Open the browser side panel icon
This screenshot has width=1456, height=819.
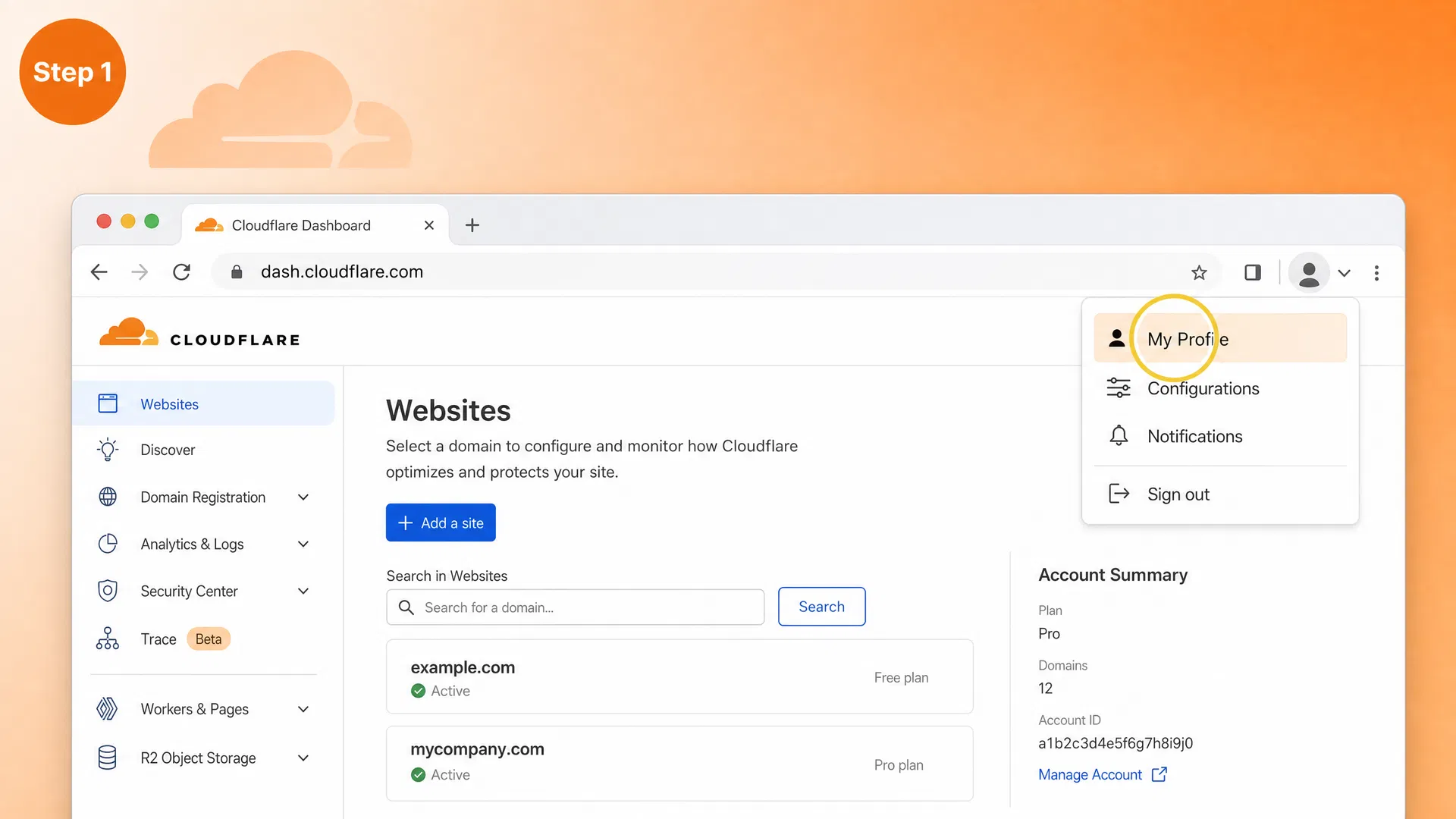pos(1253,272)
